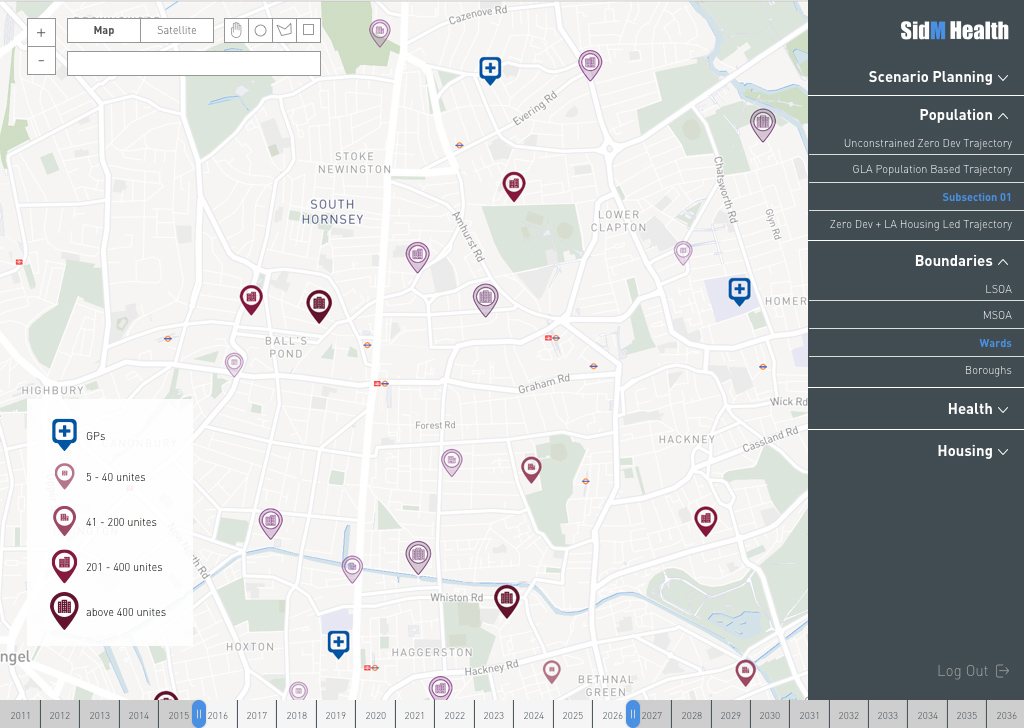
Task: Select Boroughs boundary option
Action: 988,370
